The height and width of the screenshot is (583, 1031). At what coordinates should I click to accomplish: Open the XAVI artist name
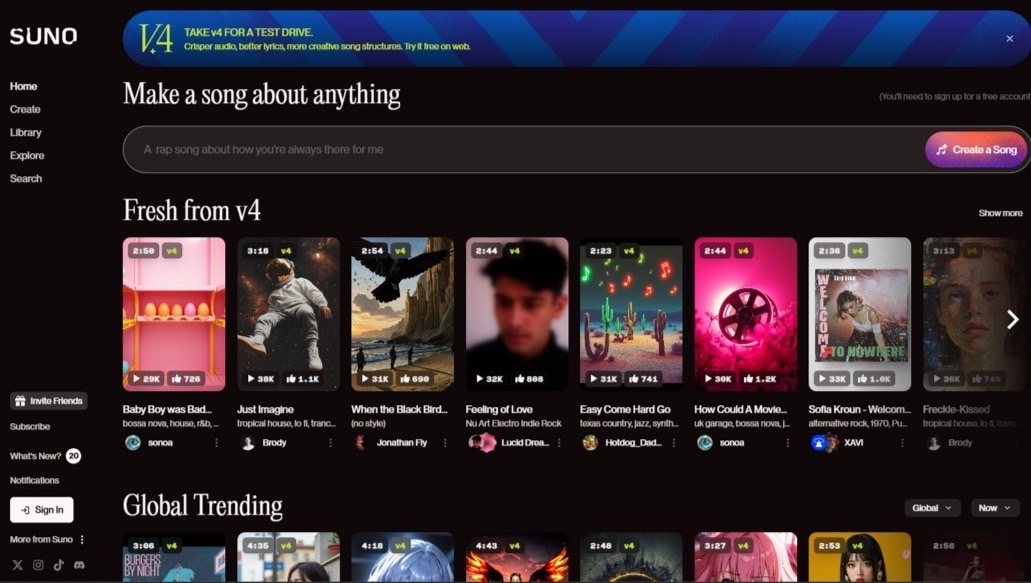coord(853,443)
